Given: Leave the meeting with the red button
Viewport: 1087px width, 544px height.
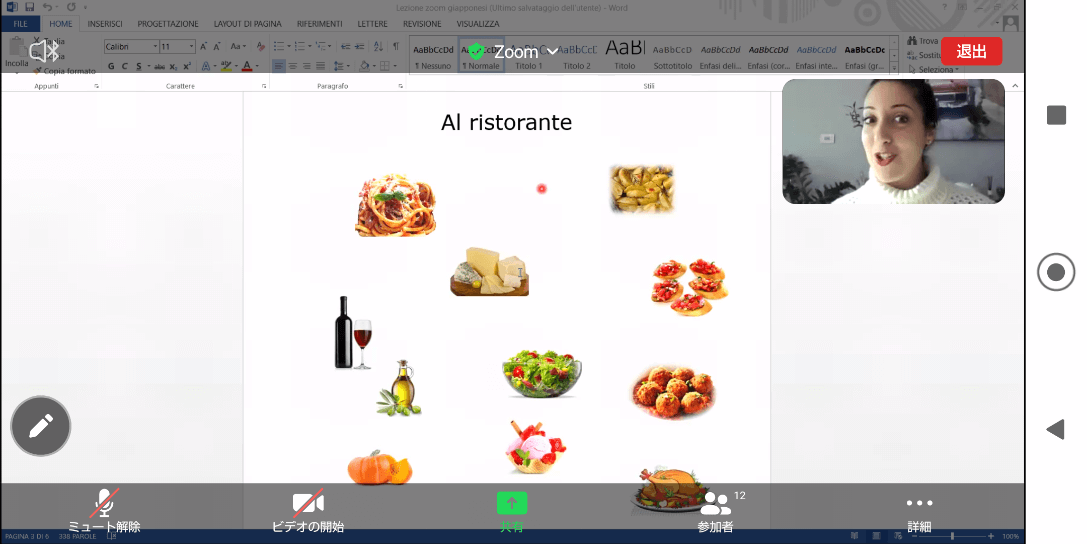Looking at the screenshot, I should pos(971,51).
